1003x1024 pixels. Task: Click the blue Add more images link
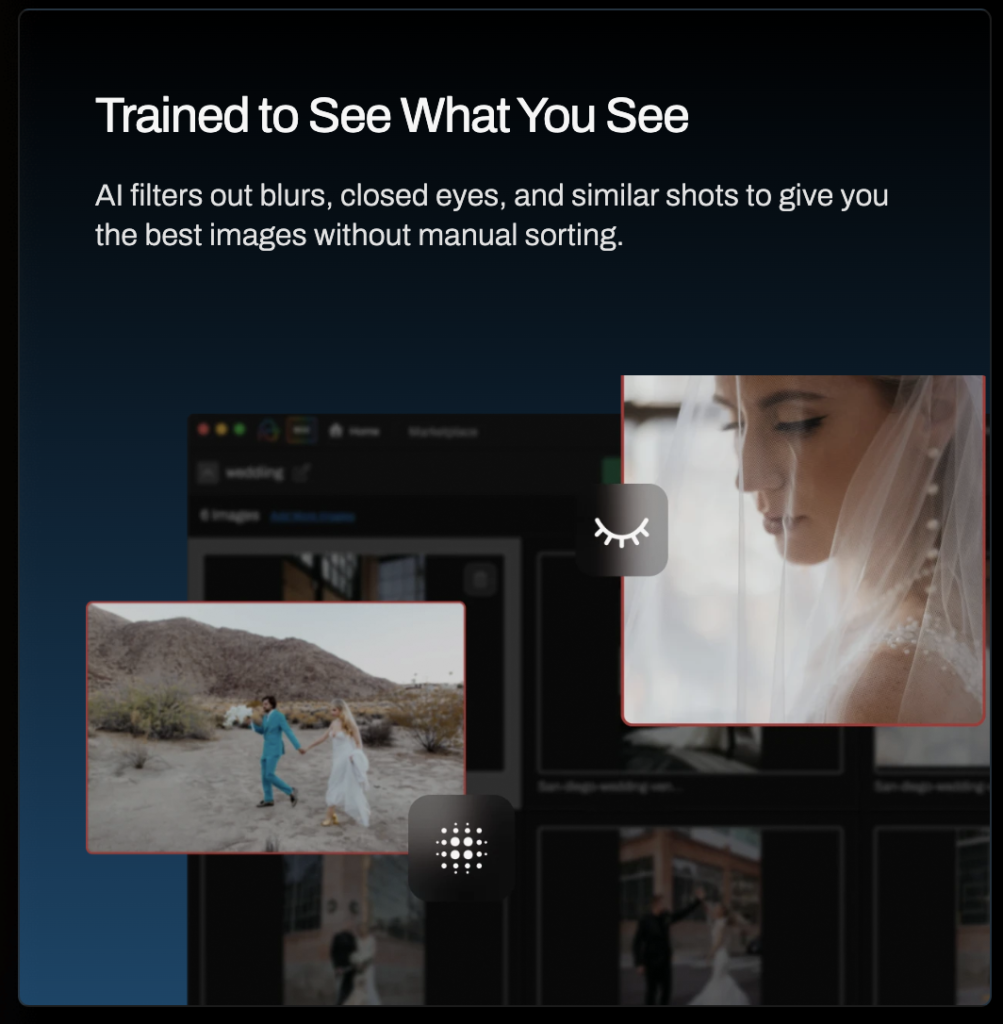312,517
